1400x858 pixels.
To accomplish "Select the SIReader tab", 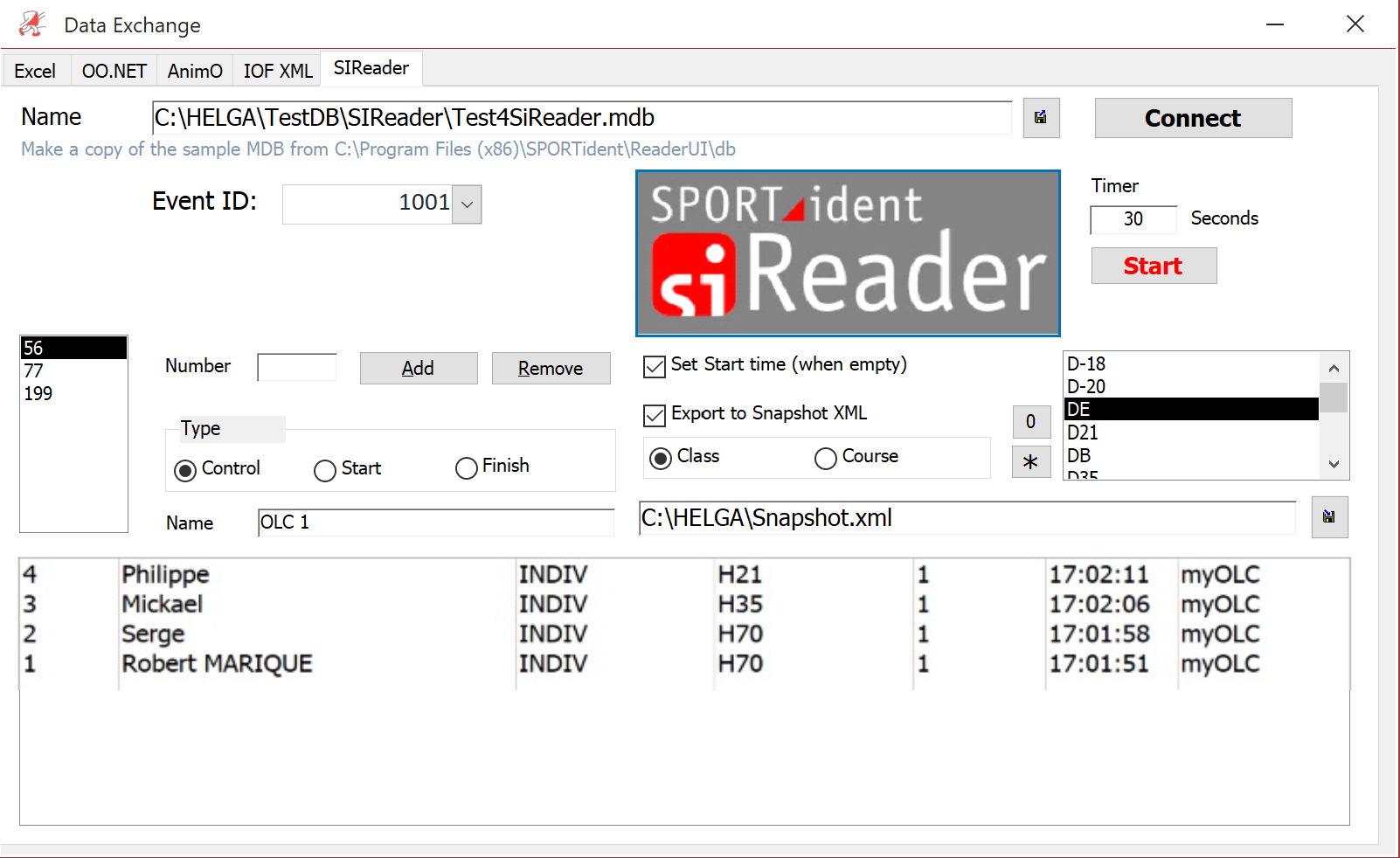I will click(371, 68).
